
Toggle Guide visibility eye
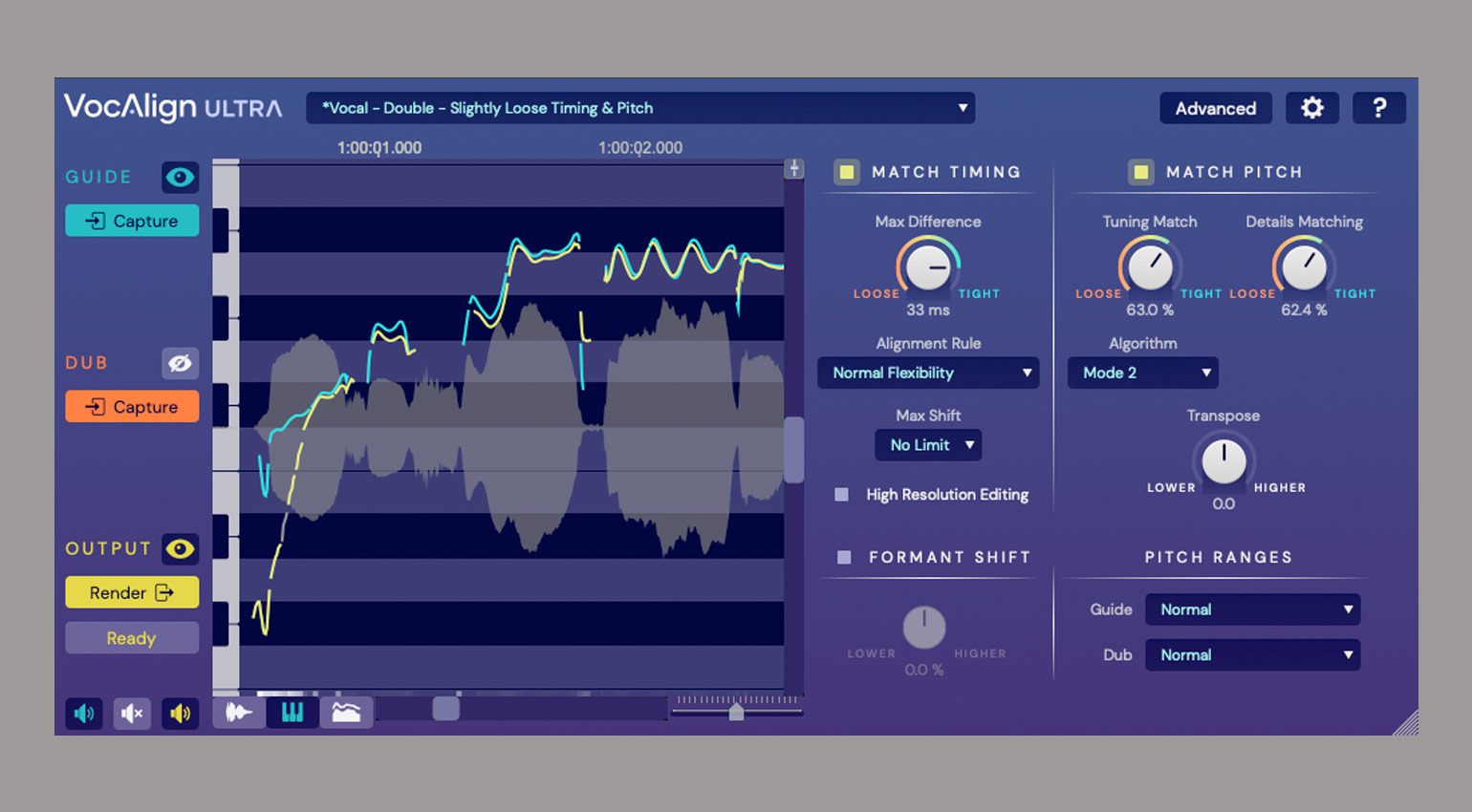(x=180, y=177)
